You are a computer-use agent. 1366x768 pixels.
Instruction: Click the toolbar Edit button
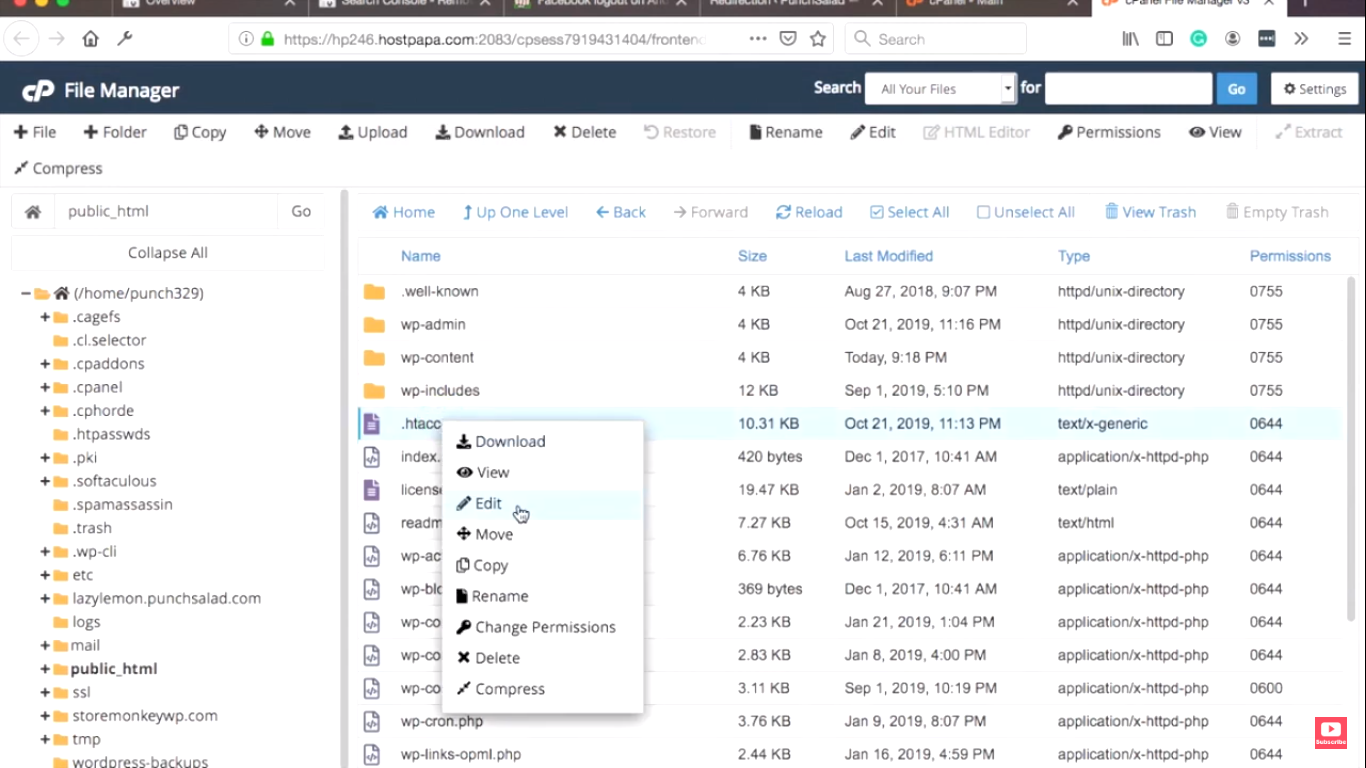click(x=873, y=132)
